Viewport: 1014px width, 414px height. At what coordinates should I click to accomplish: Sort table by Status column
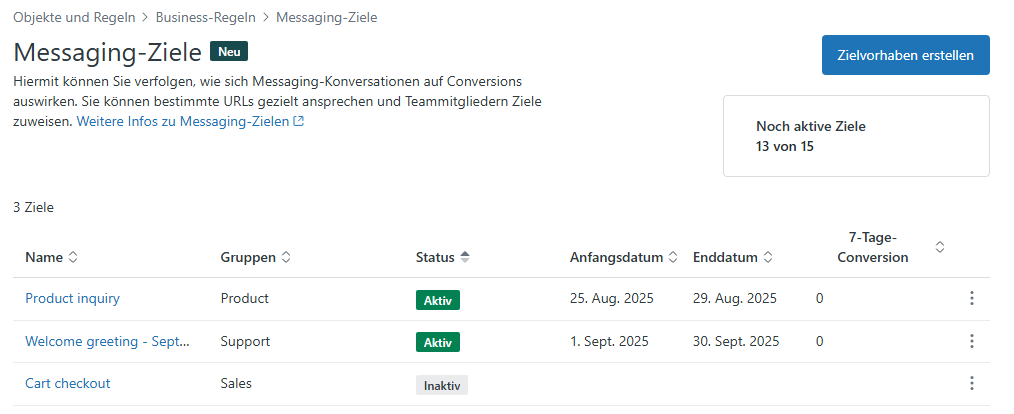pos(443,258)
